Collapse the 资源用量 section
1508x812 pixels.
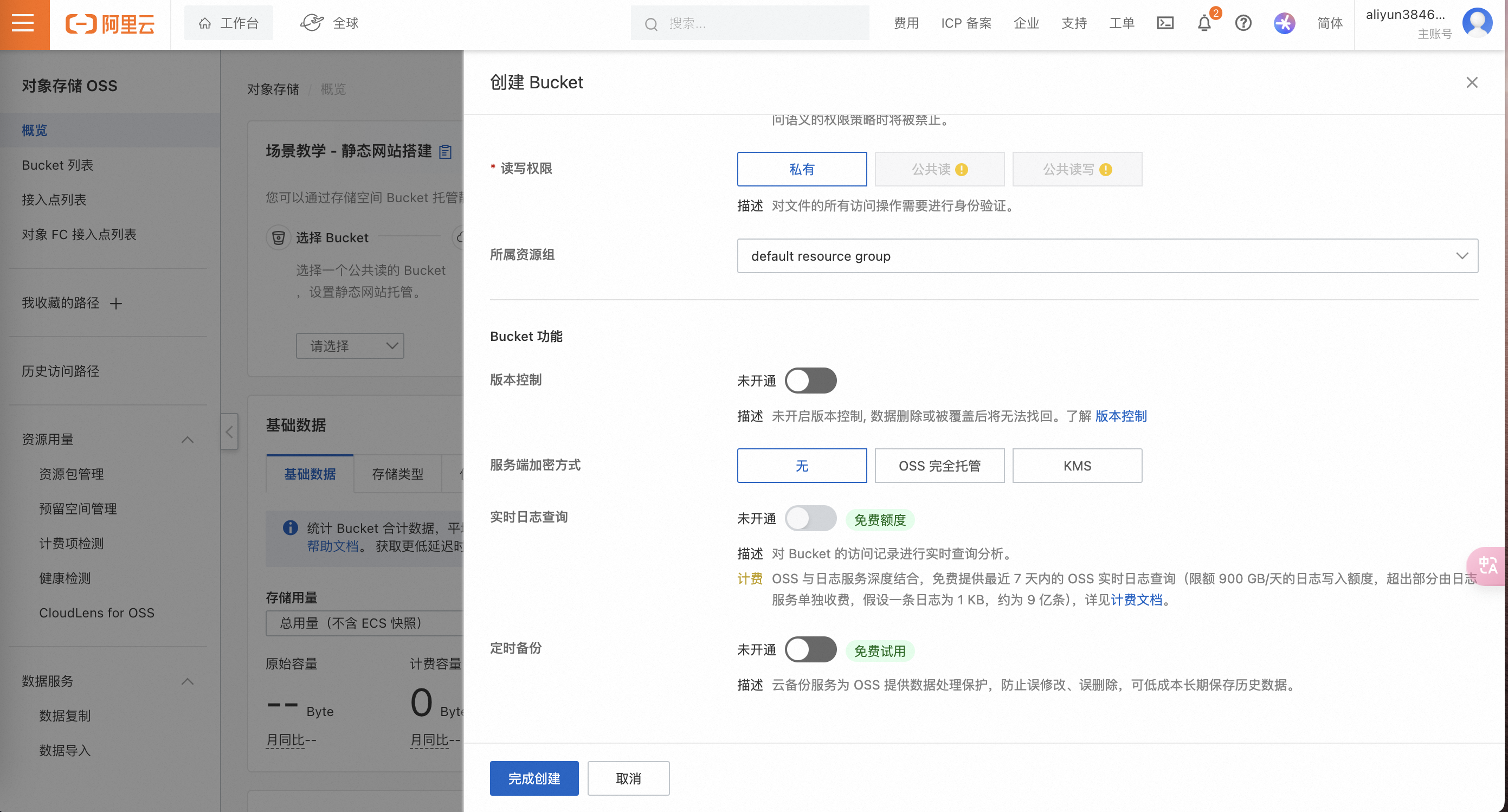tap(188, 440)
